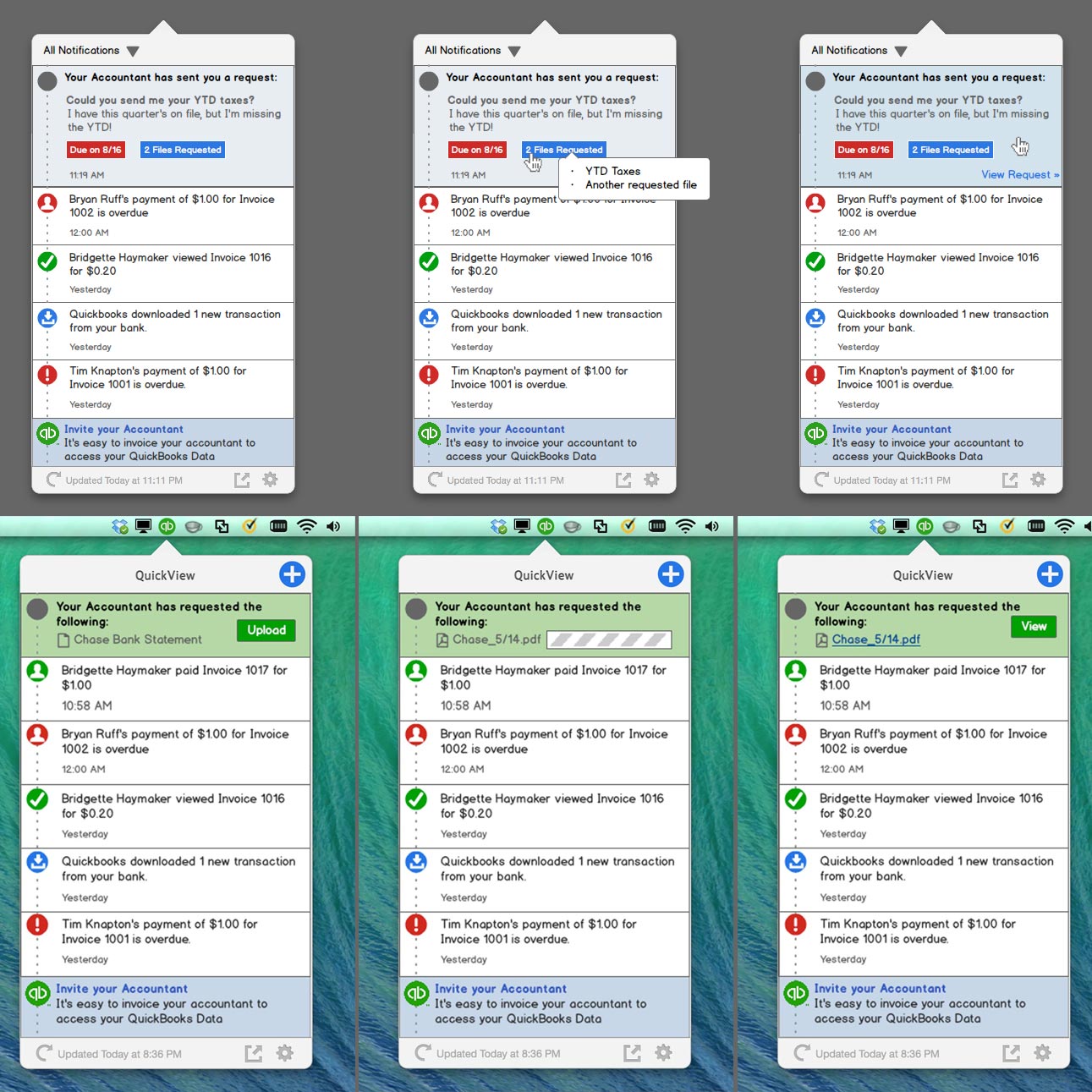Open settings gear in QuickView panel with View button
The height and width of the screenshot is (1092, 1092).
pos(1043,1053)
